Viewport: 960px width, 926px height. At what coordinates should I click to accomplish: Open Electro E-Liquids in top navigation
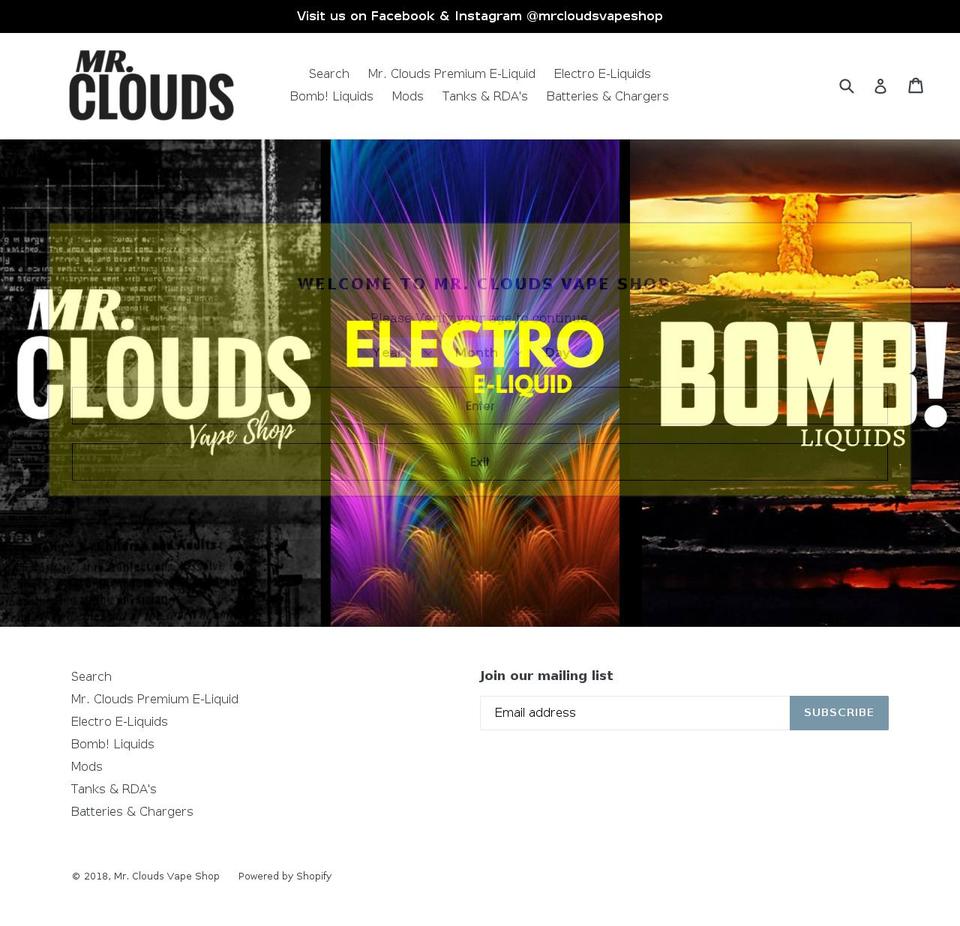coord(602,74)
